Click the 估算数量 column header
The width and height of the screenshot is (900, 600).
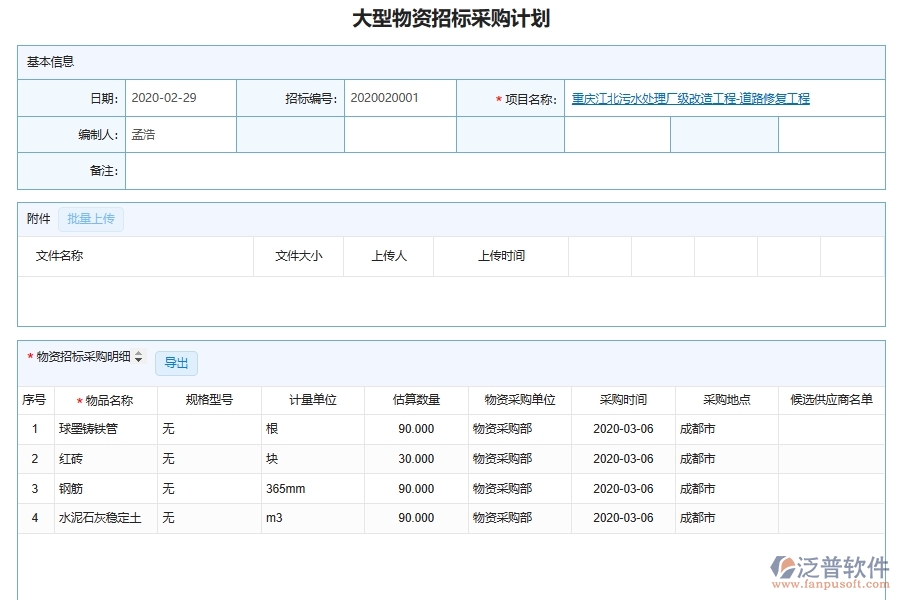coord(414,399)
